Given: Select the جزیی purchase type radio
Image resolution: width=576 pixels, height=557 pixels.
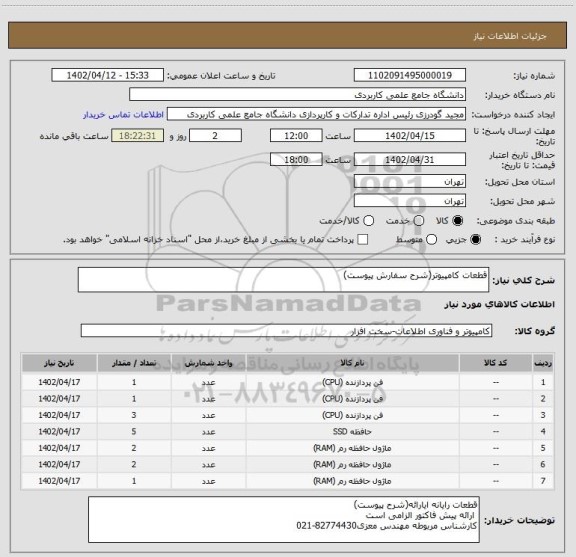Looking at the screenshot, I should click(x=476, y=240).
